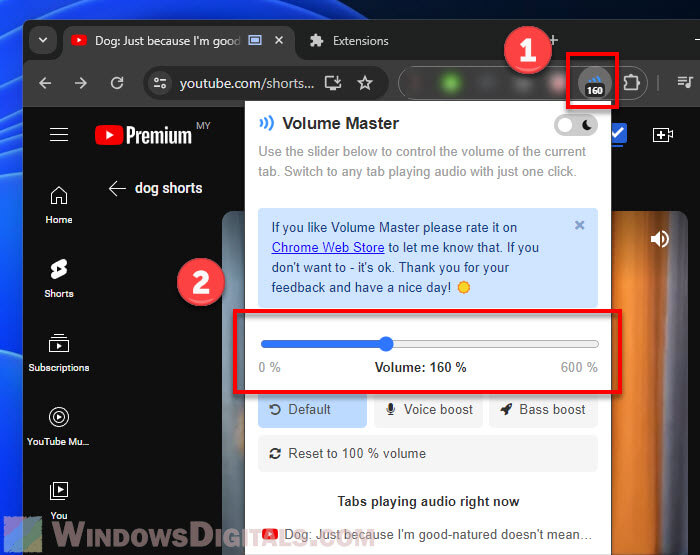Open the You section in sidebar
This screenshot has width=700, height=555.
pyautogui.click(x=59, y=501)
